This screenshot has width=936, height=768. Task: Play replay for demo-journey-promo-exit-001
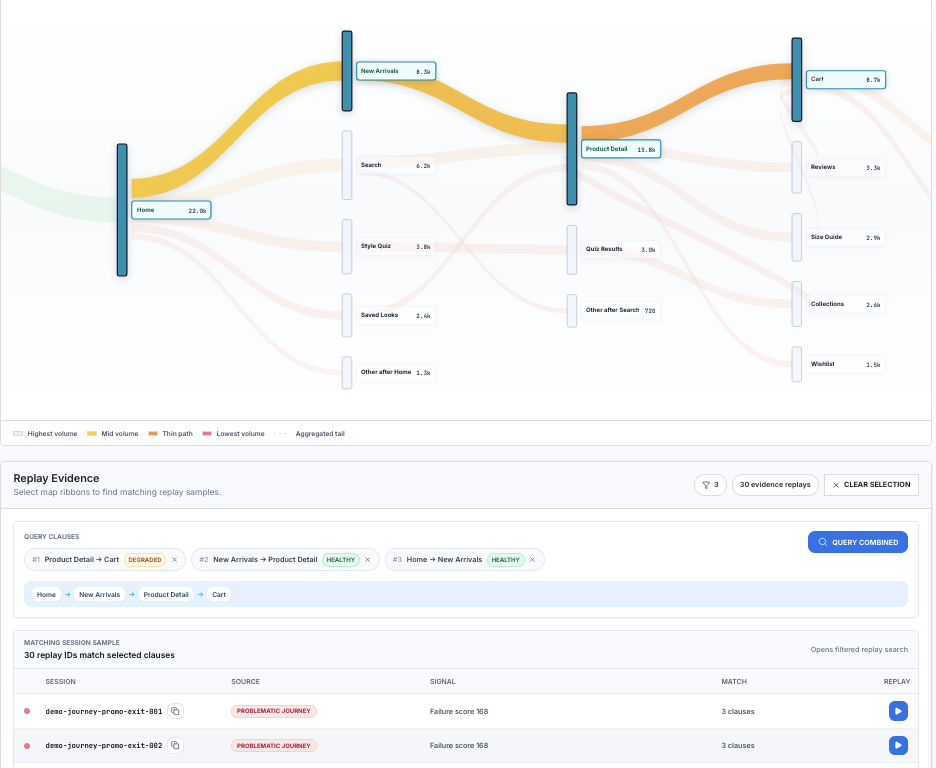[898, 711]
